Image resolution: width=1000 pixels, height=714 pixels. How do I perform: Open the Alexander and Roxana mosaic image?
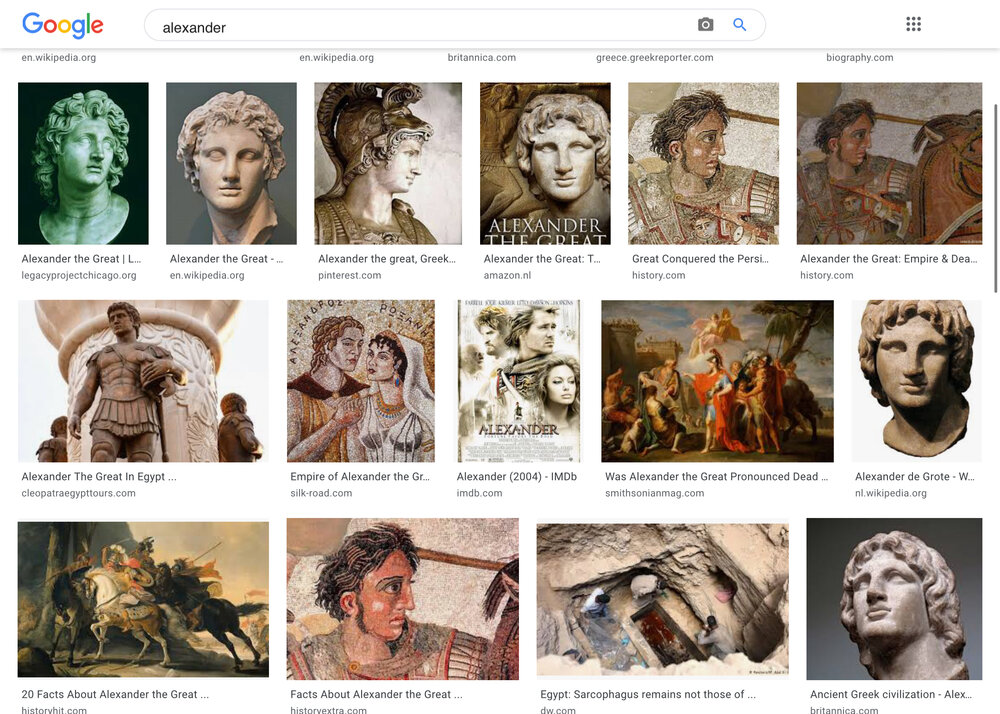pyautogui.click(x=361, y=381)
